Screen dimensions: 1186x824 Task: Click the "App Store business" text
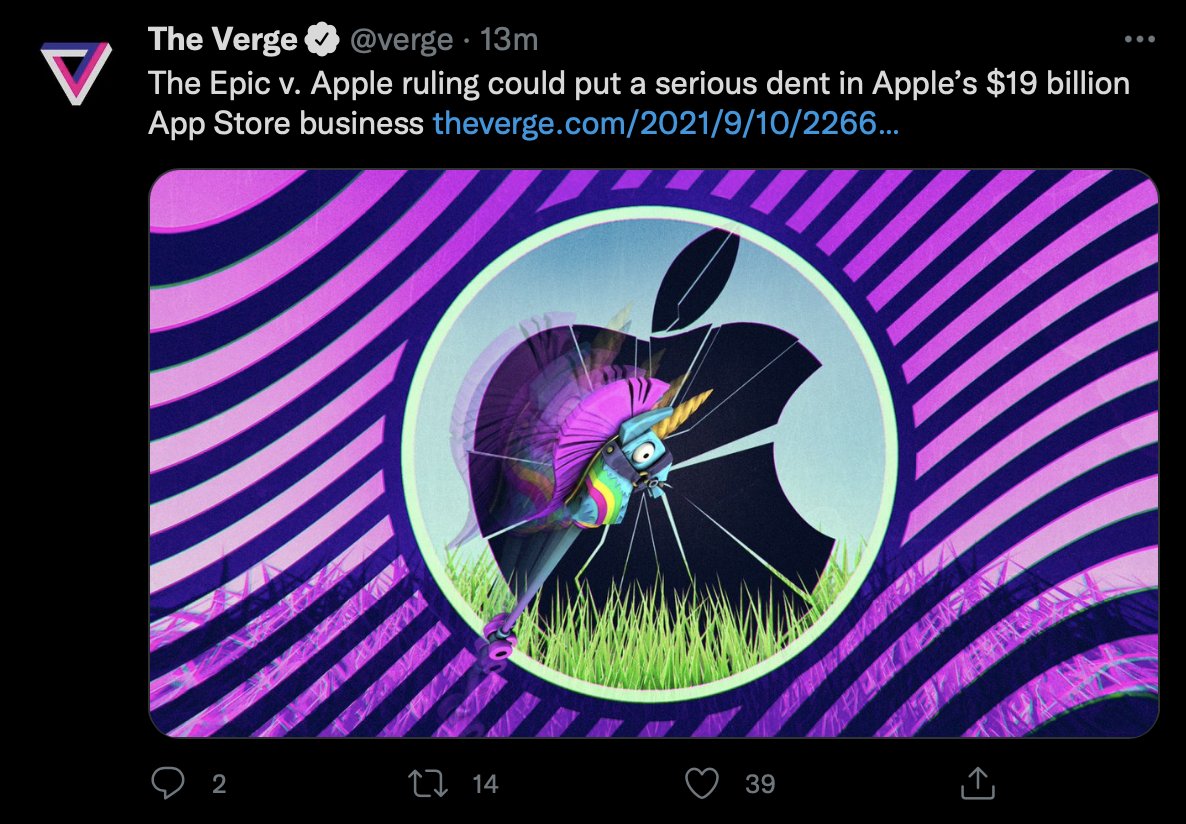click(285, 124)
